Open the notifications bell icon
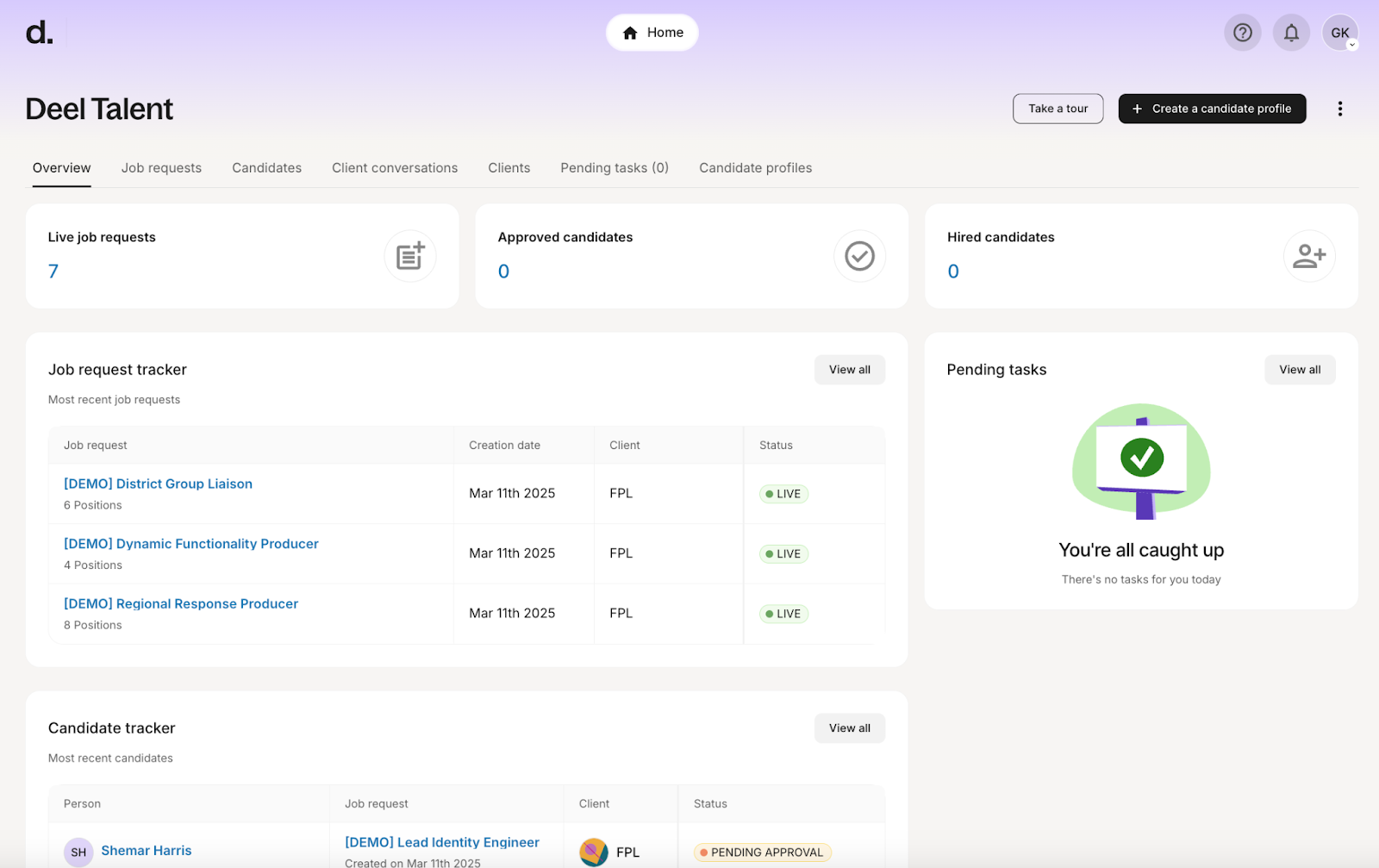This screenshot has width=1379, height=868. coord(1291,33)
